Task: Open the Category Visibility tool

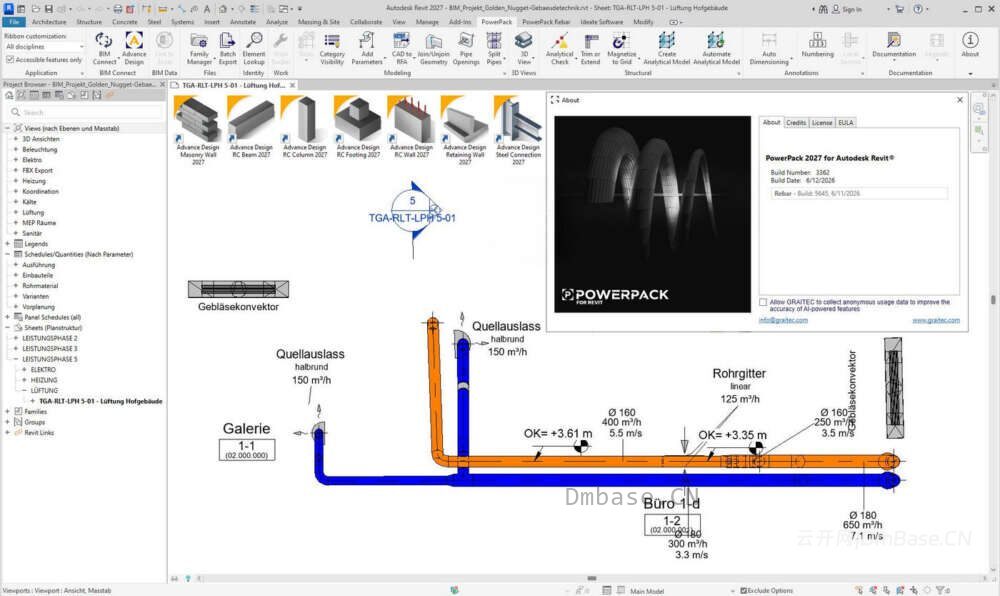Action: [x=332, y=48]
